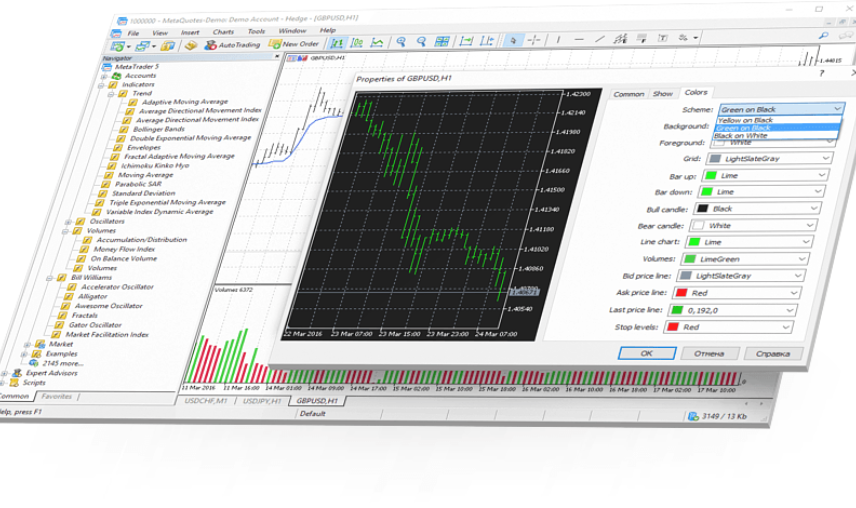Click OK in Properties dialog

647,353
